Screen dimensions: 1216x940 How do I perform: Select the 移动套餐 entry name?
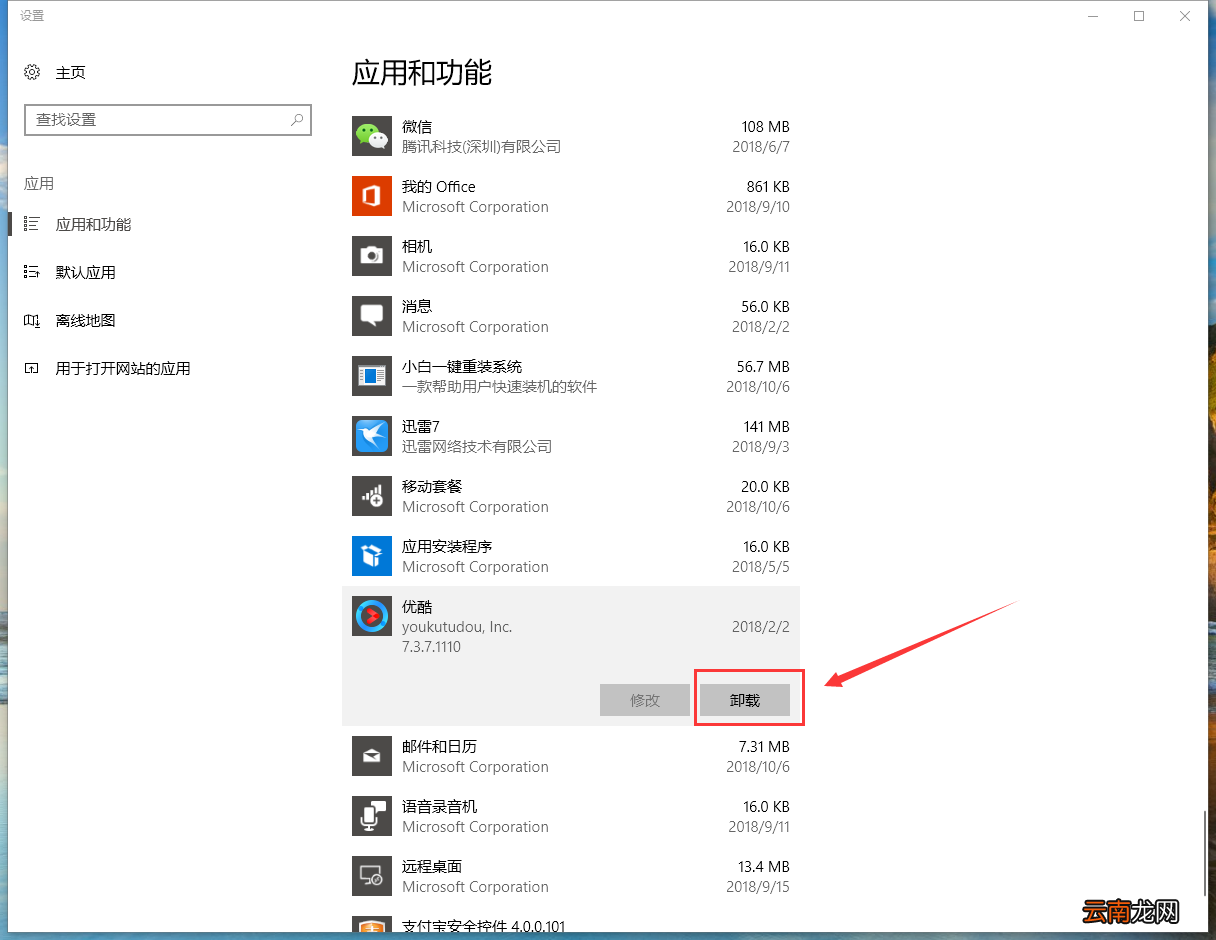pos(432,487)
